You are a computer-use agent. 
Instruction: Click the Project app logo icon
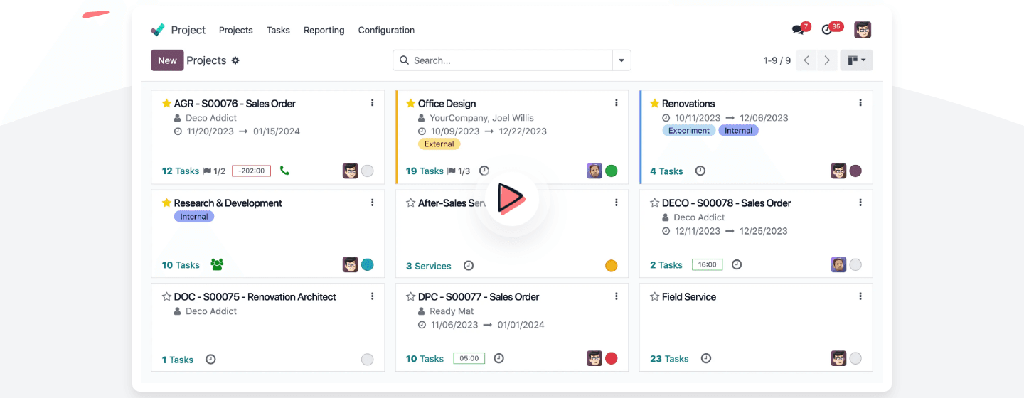[x=157, y=29]
